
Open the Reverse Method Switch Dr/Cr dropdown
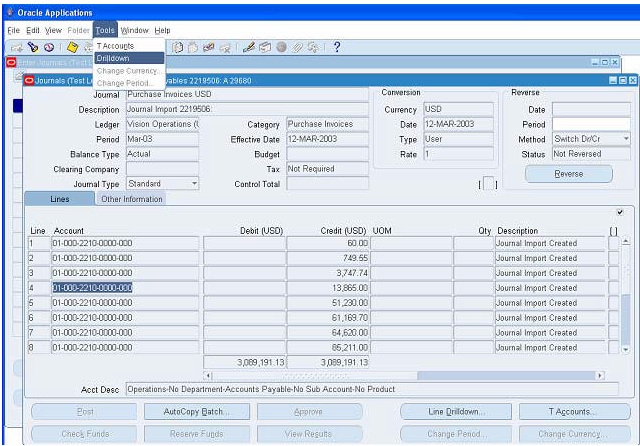(x=626, y=139)
